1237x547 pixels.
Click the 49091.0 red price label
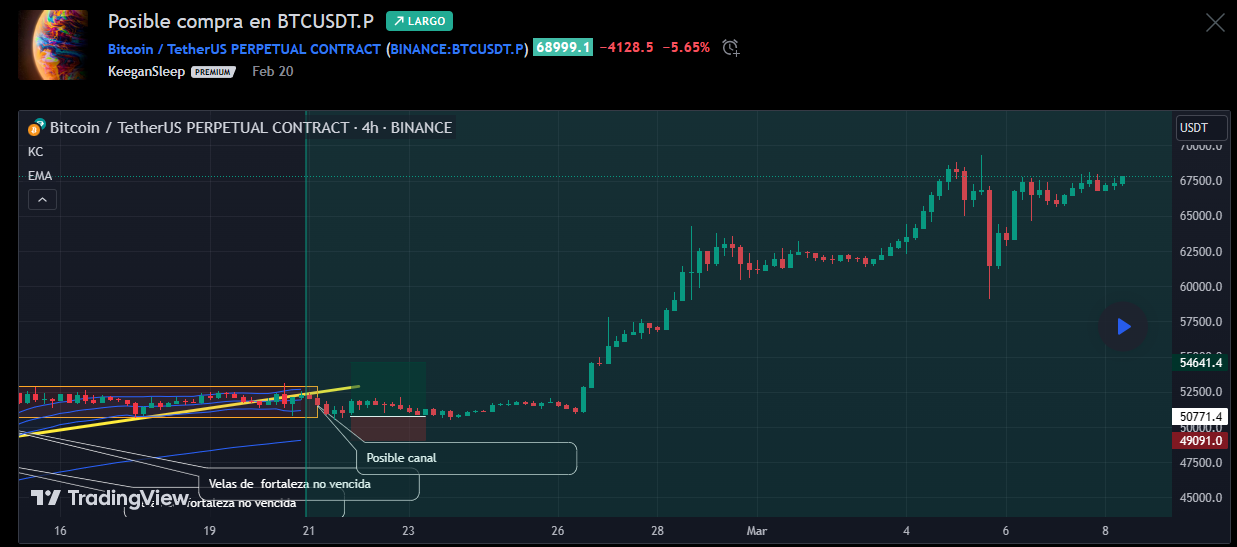[1200, 440]
